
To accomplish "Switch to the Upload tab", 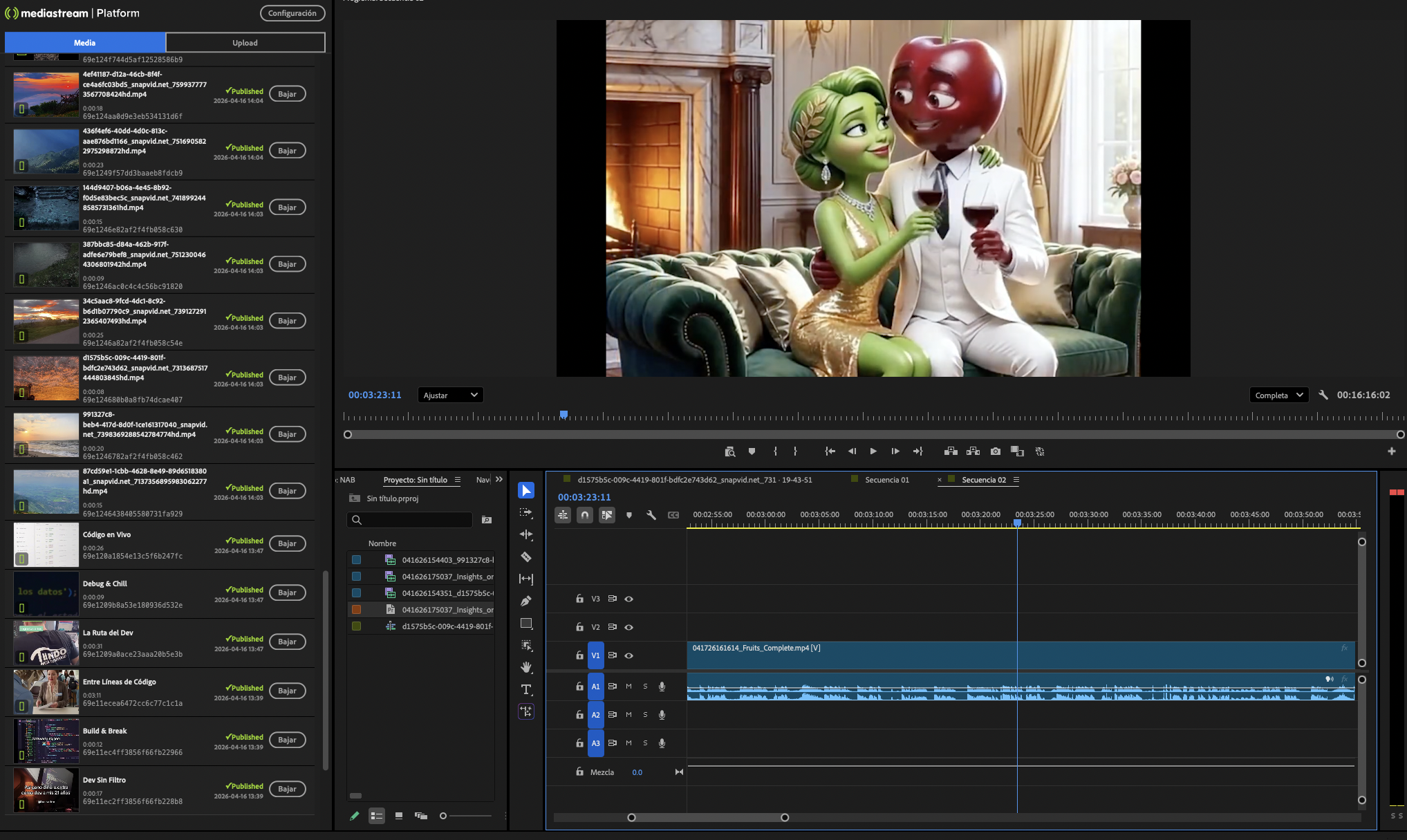I will click(x=245, y=43).
